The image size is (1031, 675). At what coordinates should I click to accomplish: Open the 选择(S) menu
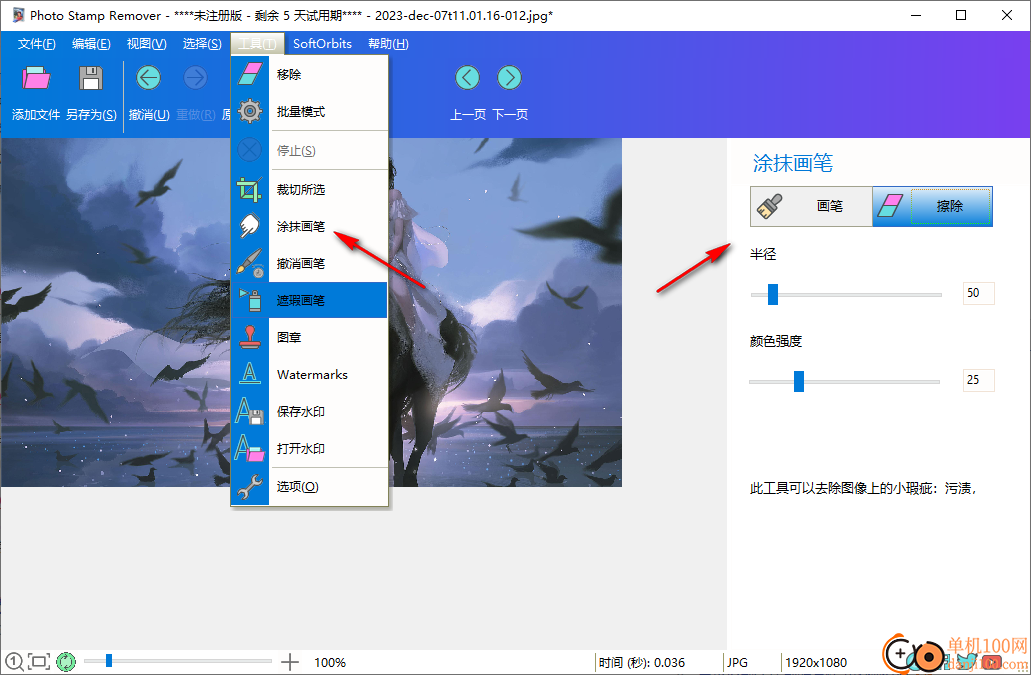[202, 43]
